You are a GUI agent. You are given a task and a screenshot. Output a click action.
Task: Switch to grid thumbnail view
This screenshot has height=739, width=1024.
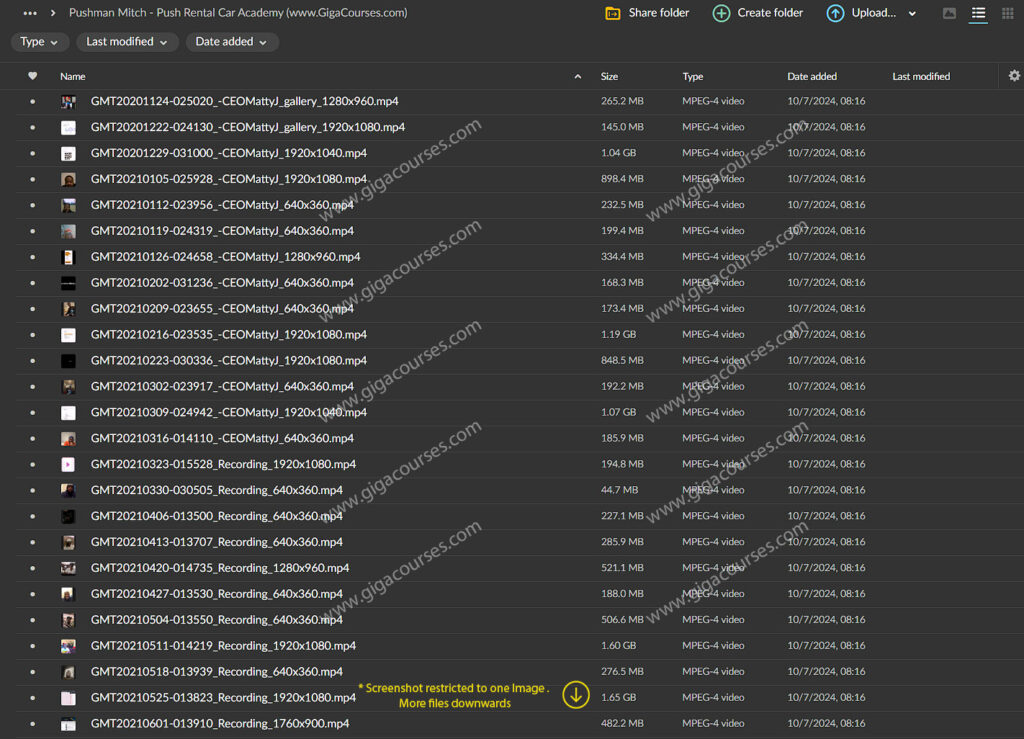(x=1007, y=13)
